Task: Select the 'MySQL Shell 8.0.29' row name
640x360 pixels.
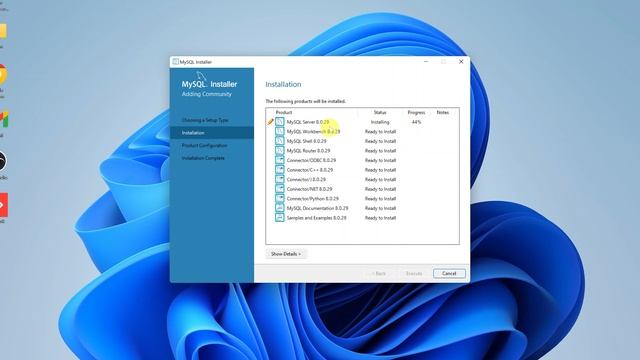Action: coord(307,141)
